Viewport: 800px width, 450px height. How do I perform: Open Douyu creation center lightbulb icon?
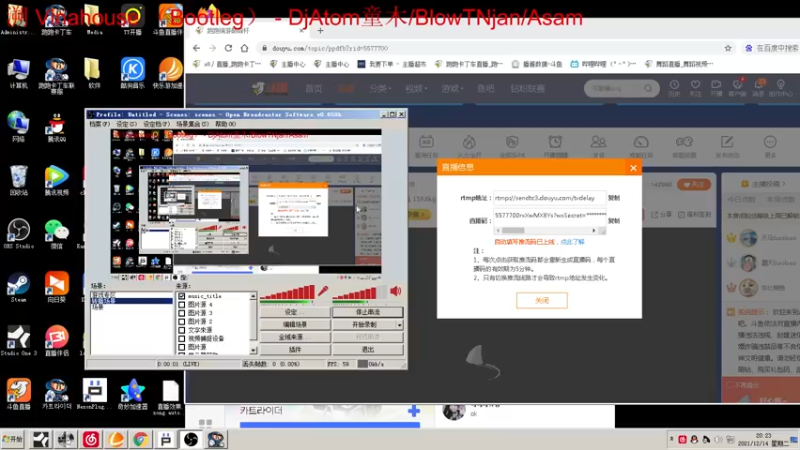click(780, 88)
